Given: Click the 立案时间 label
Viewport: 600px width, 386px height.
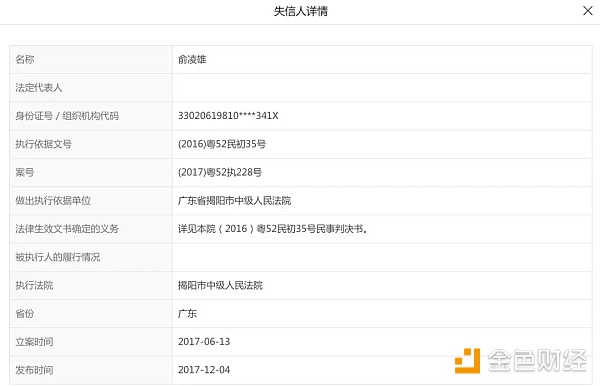Looking at the screenshot, I should click(34, 342).
